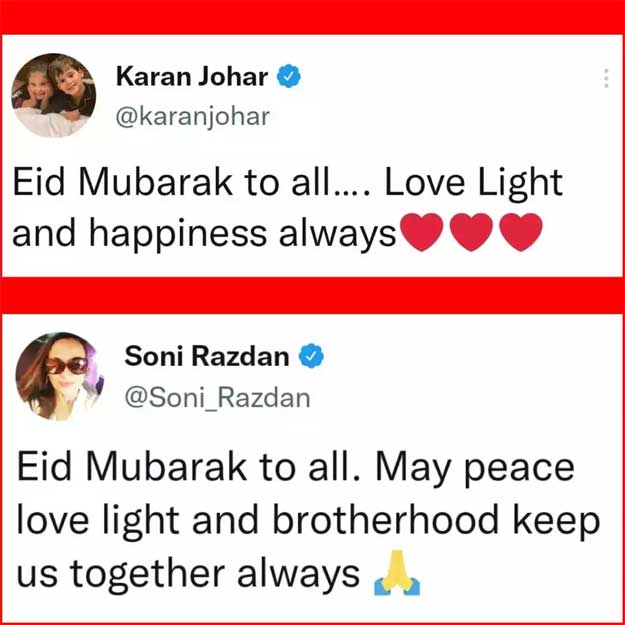Click the 'and happiness always' text line
Image resolution: width=625 pixels, height=625 pixels.
point(204,233)
